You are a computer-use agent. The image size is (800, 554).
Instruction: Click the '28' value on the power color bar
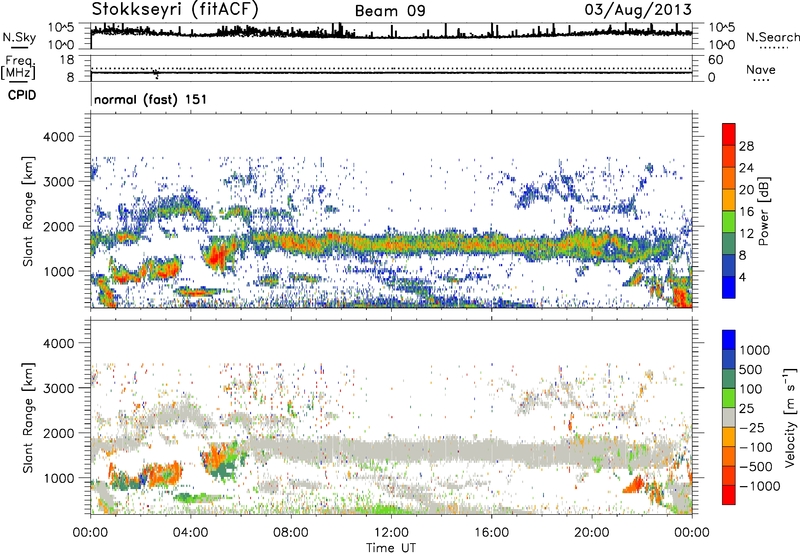click(x=746, y=146)
